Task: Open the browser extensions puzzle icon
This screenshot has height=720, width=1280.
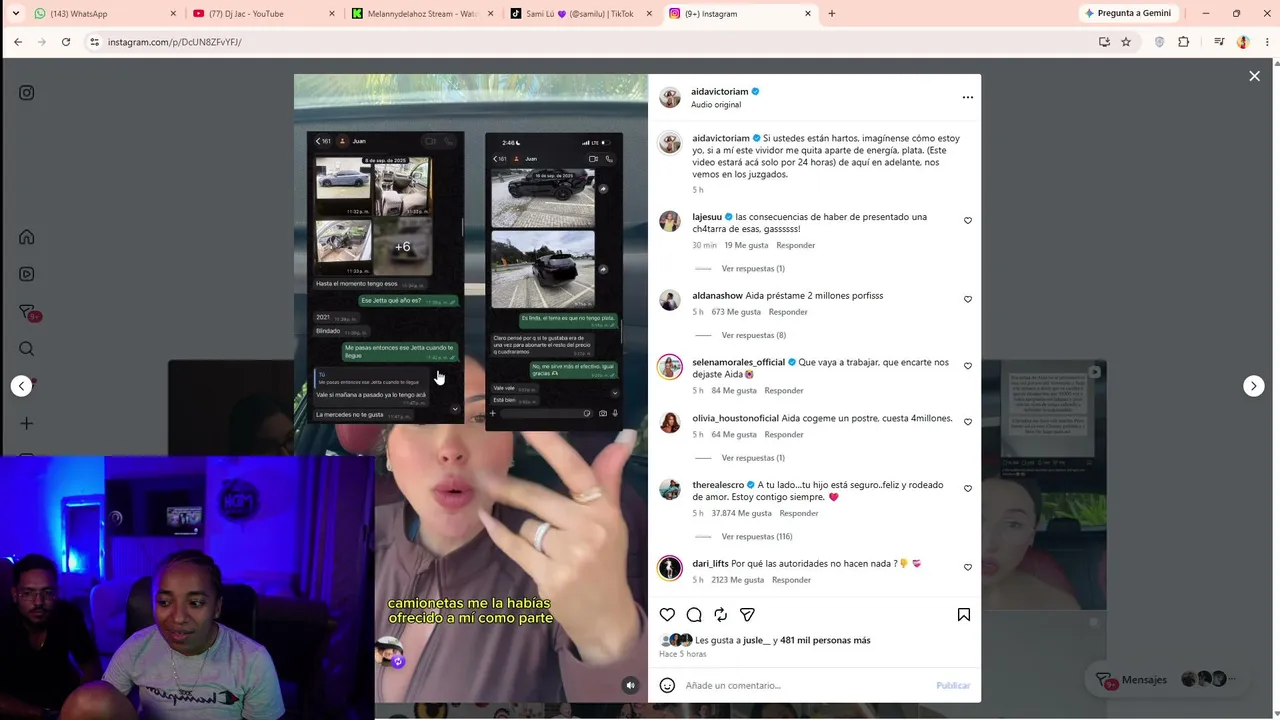Action: [1184, 42]
